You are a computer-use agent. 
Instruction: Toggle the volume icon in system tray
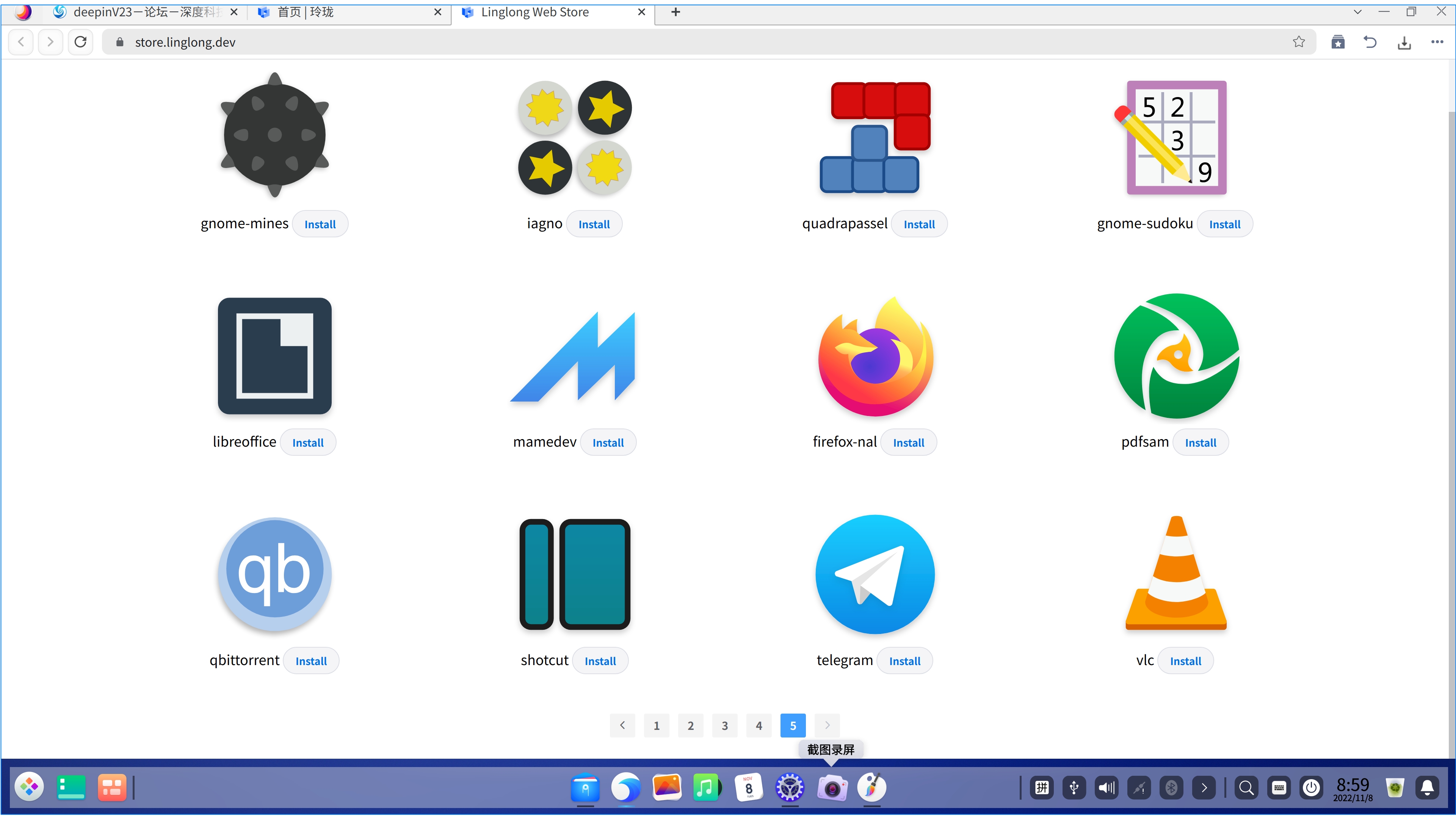[1106, 788]
